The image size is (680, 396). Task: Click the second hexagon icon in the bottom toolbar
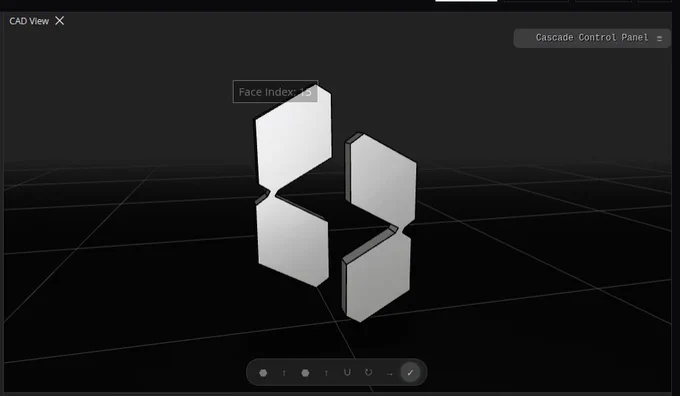(x=305, y=373)
